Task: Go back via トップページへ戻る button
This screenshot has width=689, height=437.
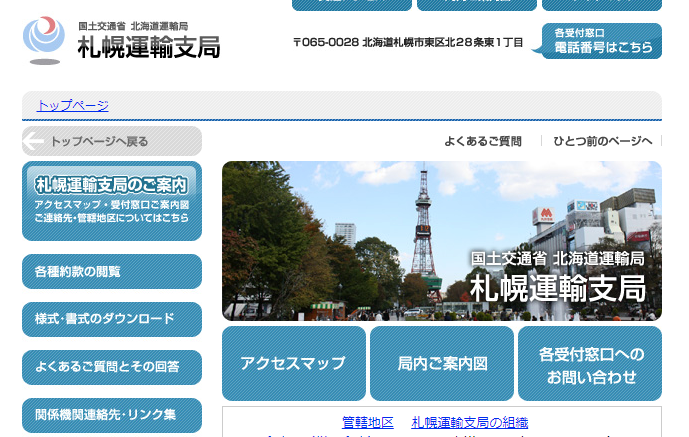Action: pyautogui.click(x=112, y=141)
